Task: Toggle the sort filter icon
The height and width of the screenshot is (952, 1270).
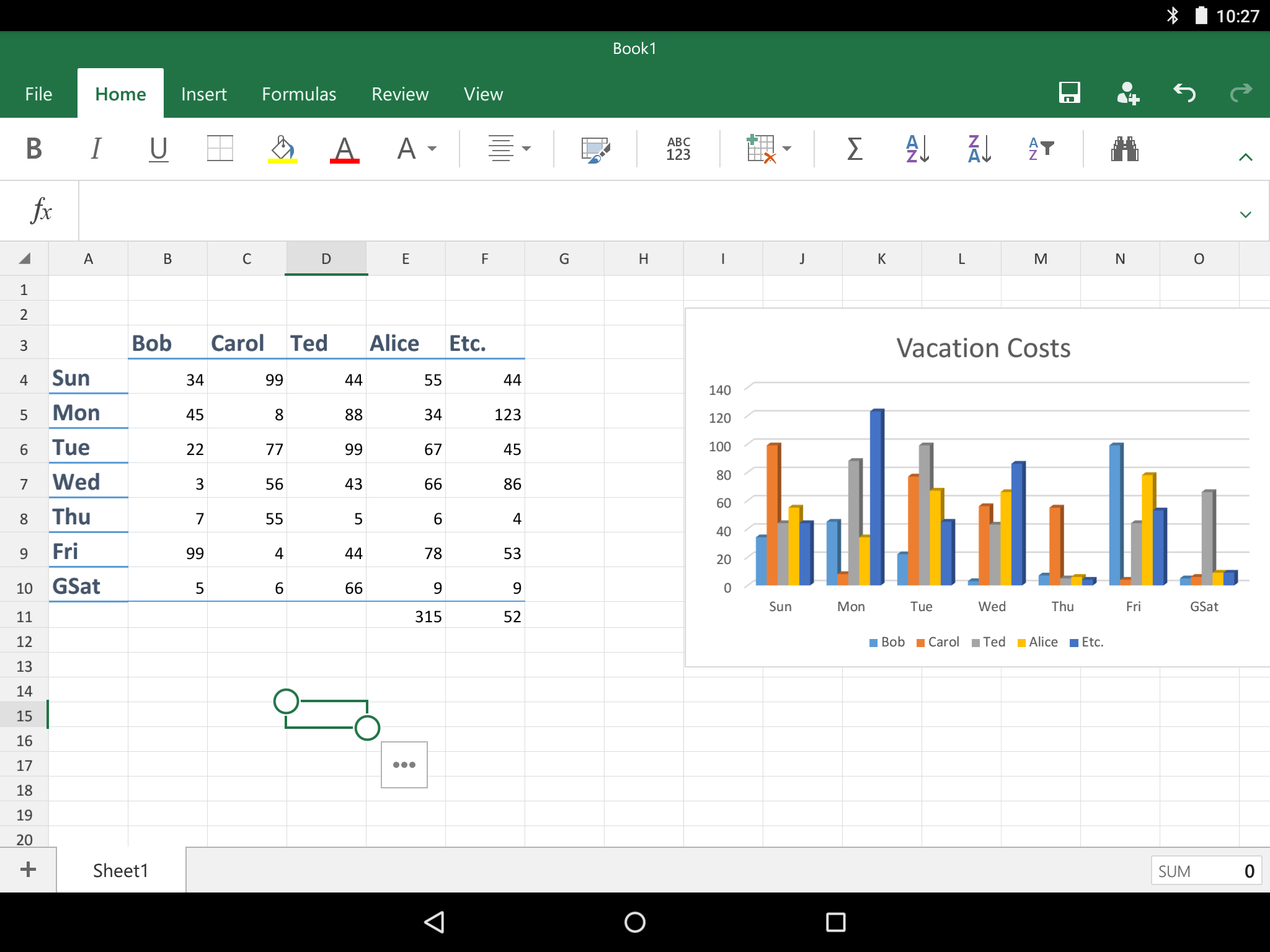Action: tap(1041, 149)
